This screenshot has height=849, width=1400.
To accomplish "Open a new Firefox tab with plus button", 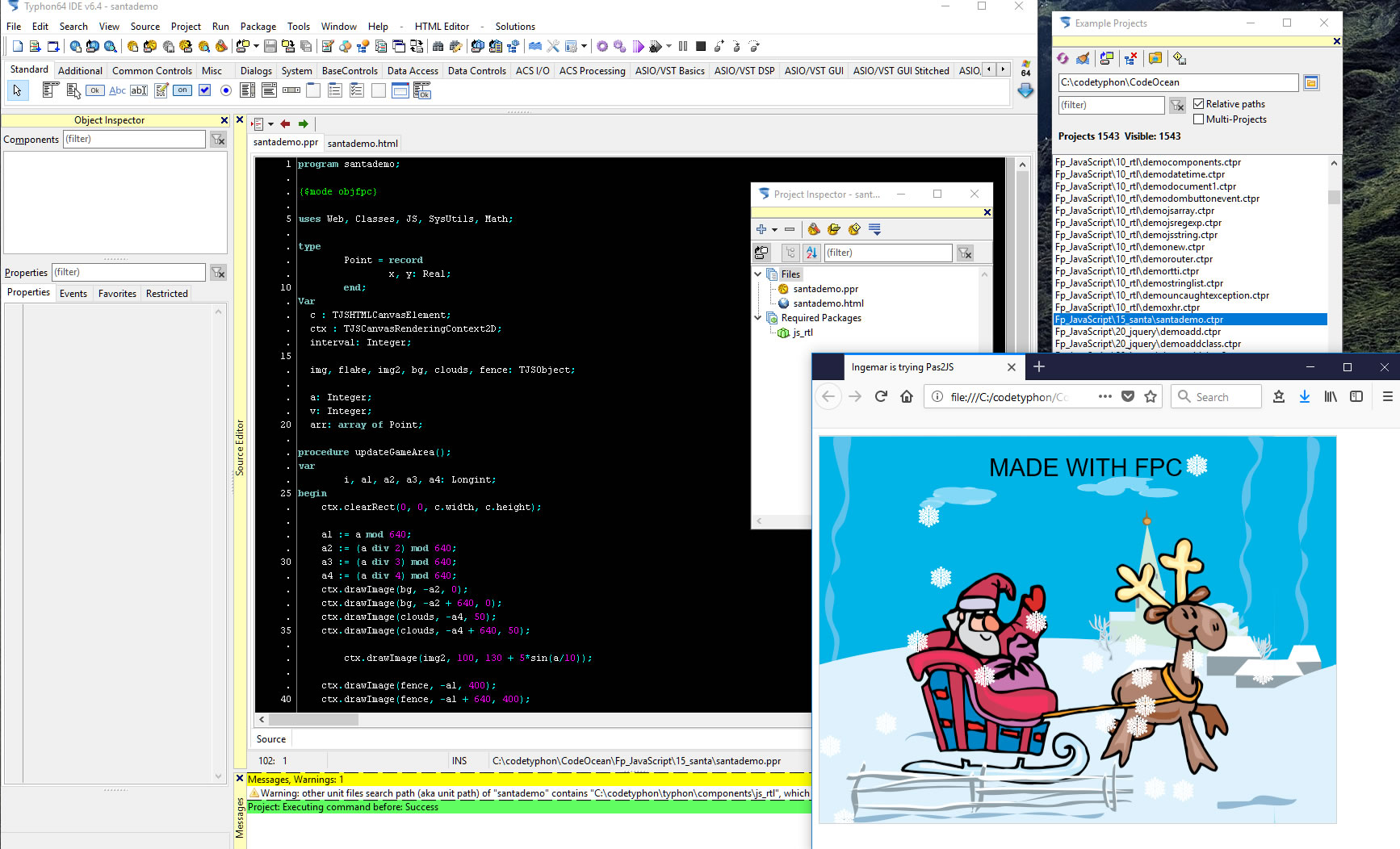I will tap(1039, 366).
